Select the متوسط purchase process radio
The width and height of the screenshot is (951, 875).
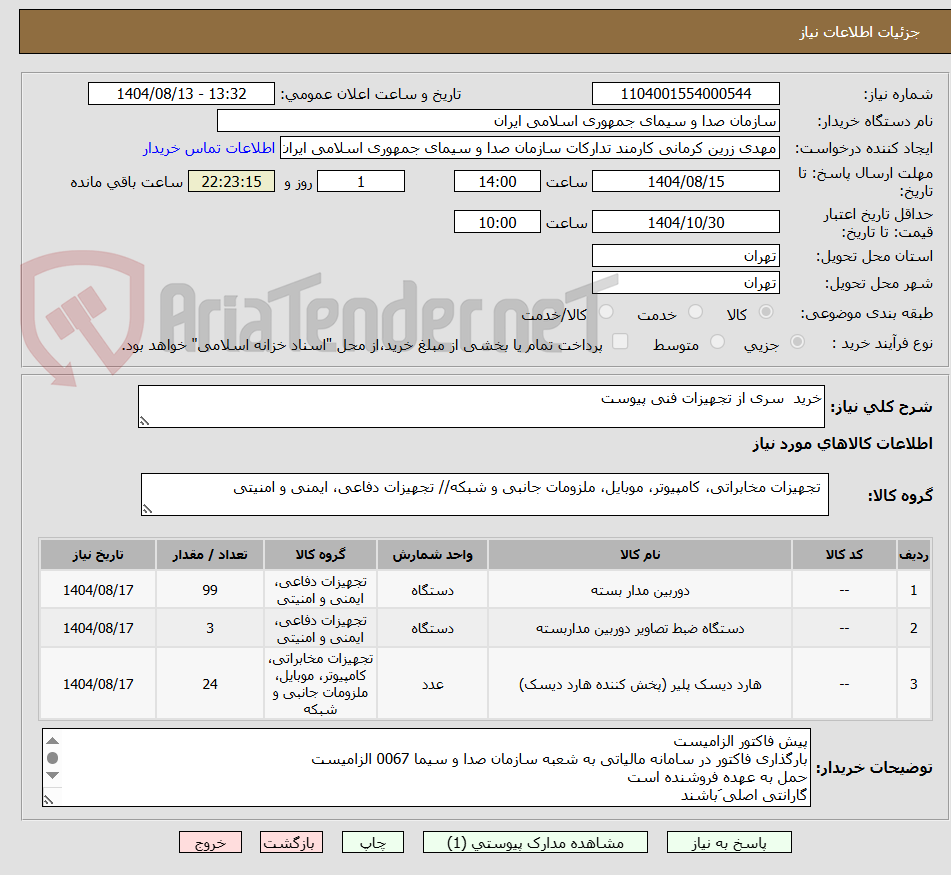point(719,342)
